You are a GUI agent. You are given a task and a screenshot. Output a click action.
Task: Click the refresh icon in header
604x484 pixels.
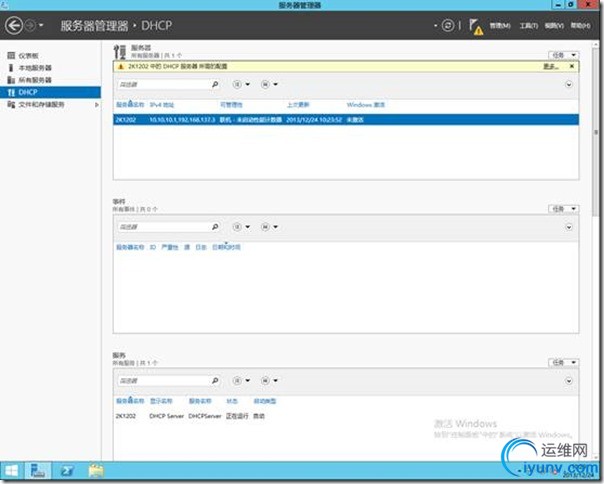(448, 26)
